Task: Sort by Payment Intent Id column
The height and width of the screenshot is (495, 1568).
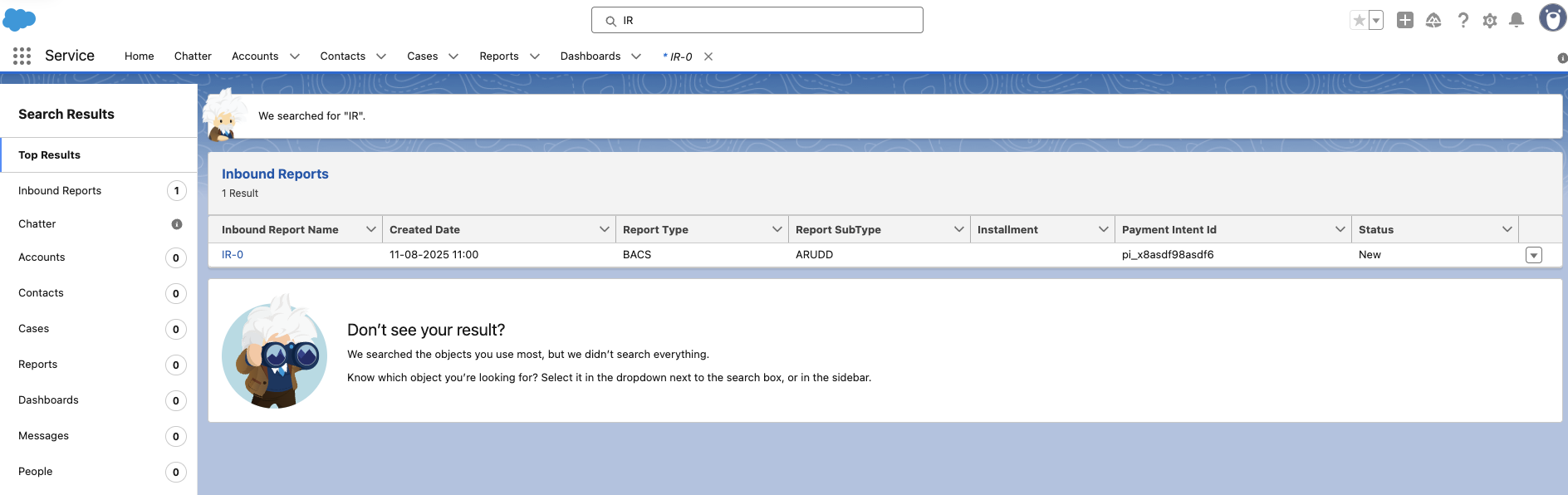Action: point(1169,230)
